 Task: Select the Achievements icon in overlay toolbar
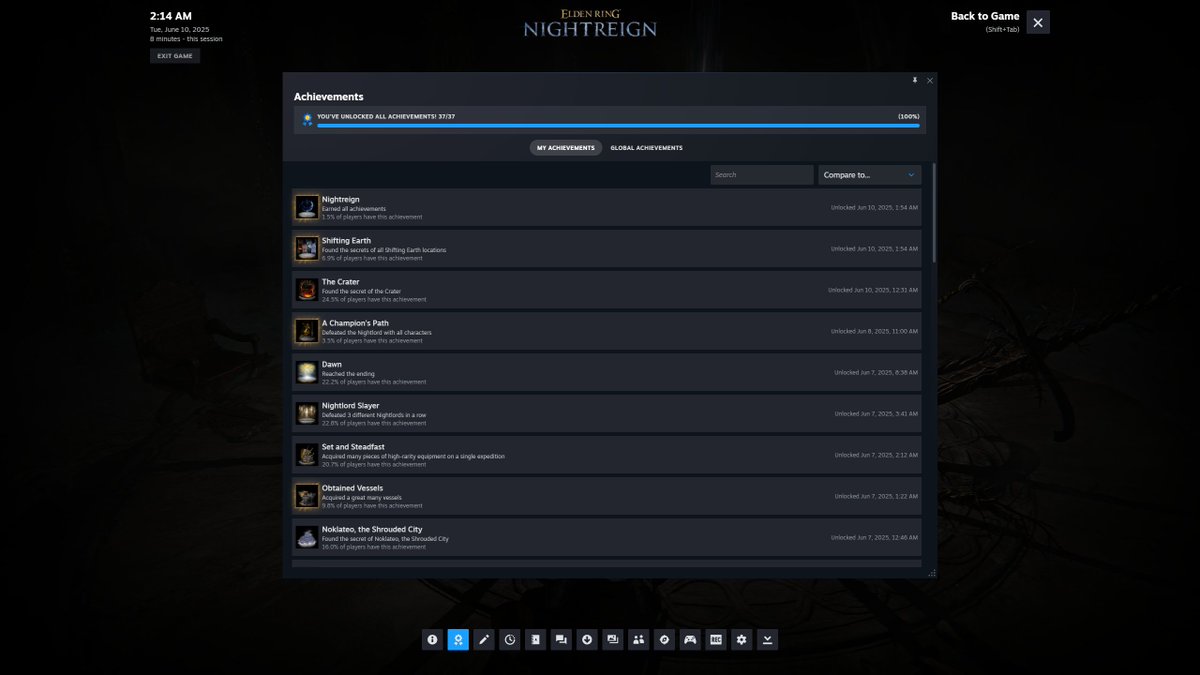click(x=458, y=639)
